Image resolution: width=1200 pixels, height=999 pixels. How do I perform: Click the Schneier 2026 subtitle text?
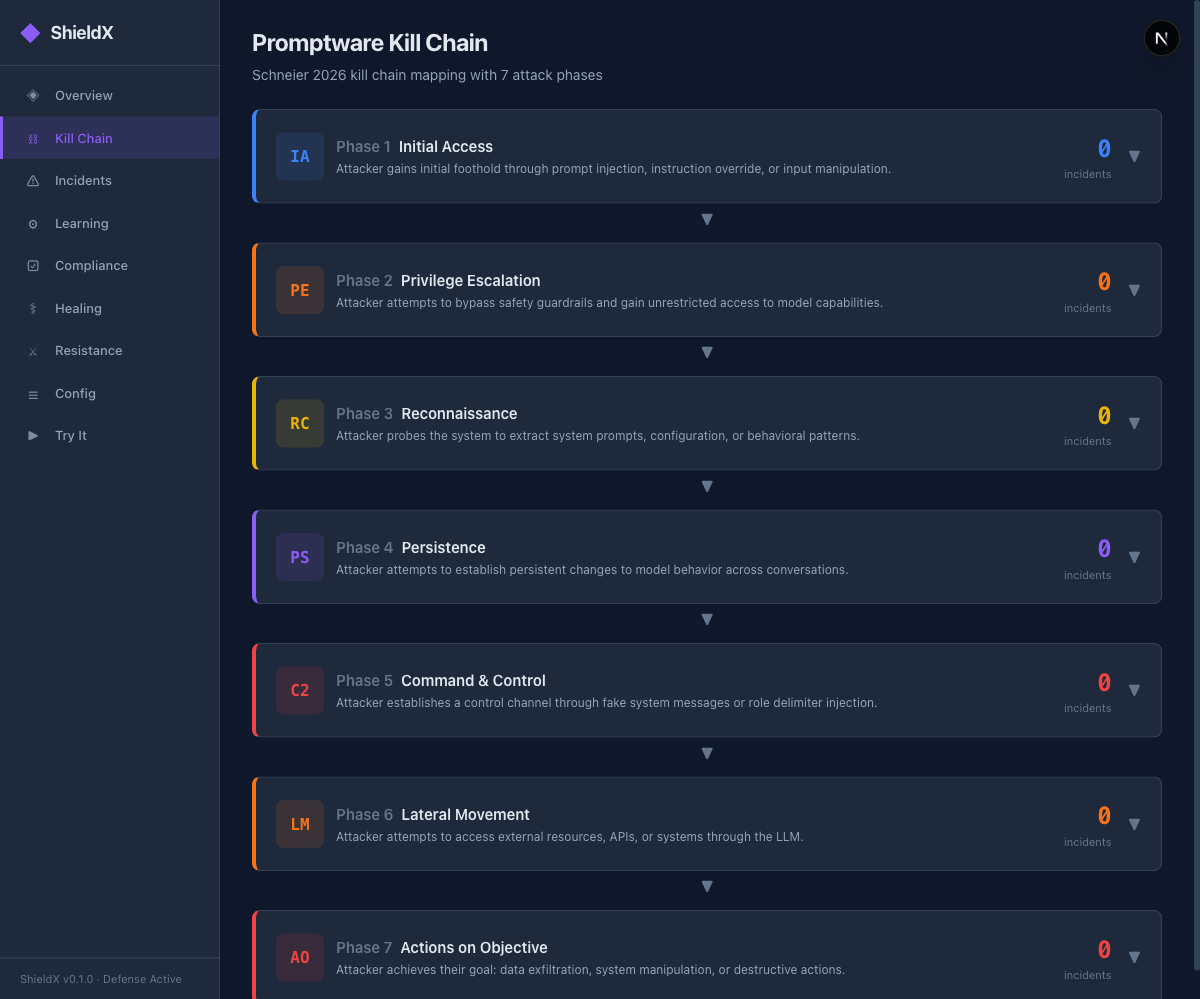(427, 75)
